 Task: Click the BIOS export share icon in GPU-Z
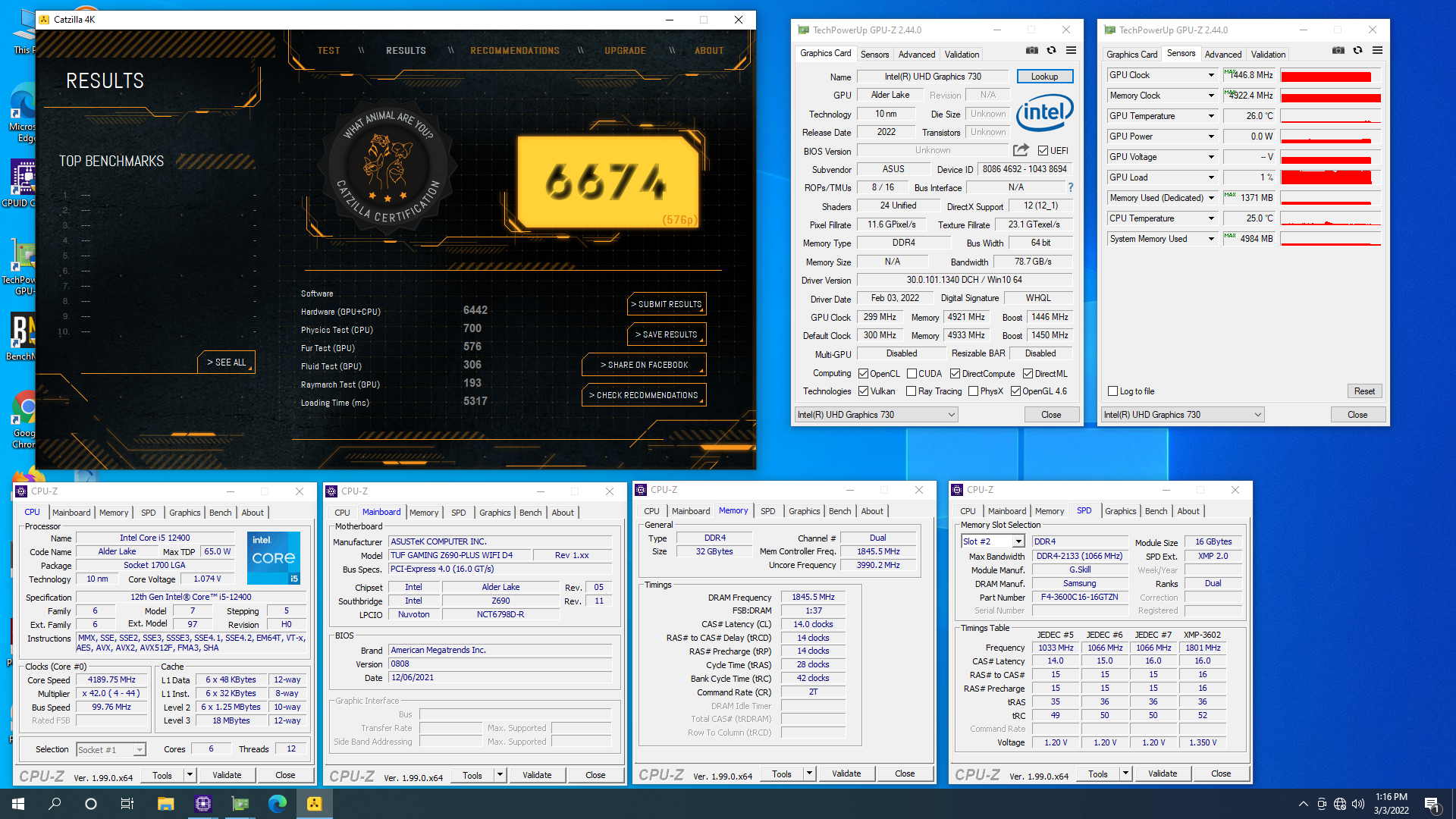(x=1021, y=150)
